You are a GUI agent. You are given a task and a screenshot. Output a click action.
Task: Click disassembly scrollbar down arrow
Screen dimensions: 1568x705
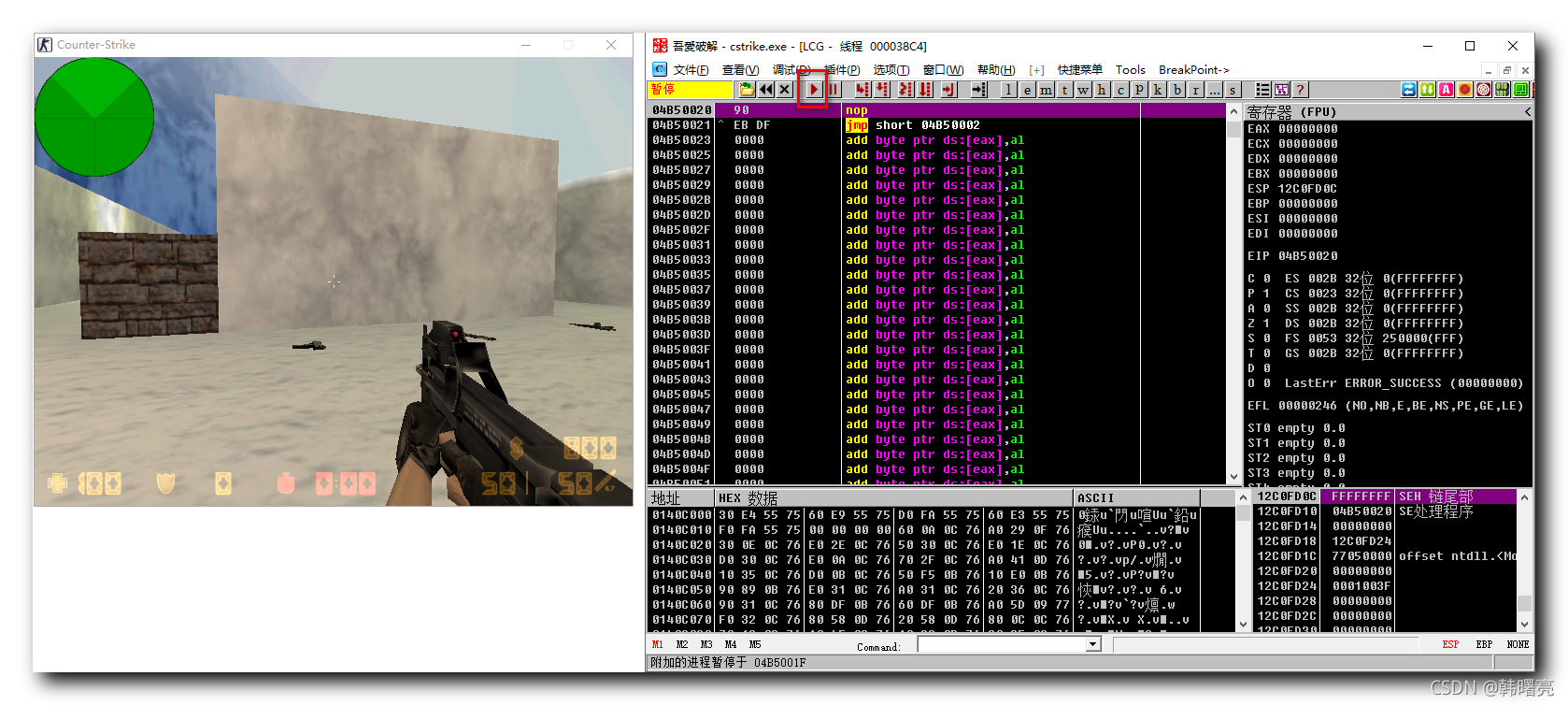(1234, 476)
